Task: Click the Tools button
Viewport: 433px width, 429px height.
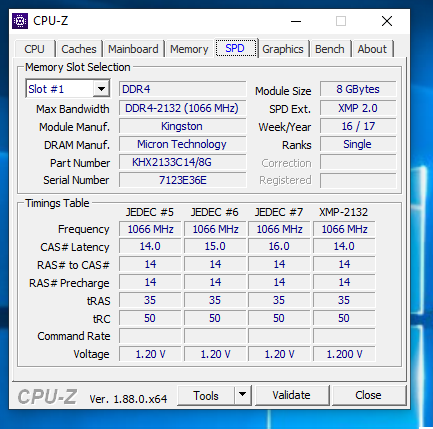Action: point(206,395)
